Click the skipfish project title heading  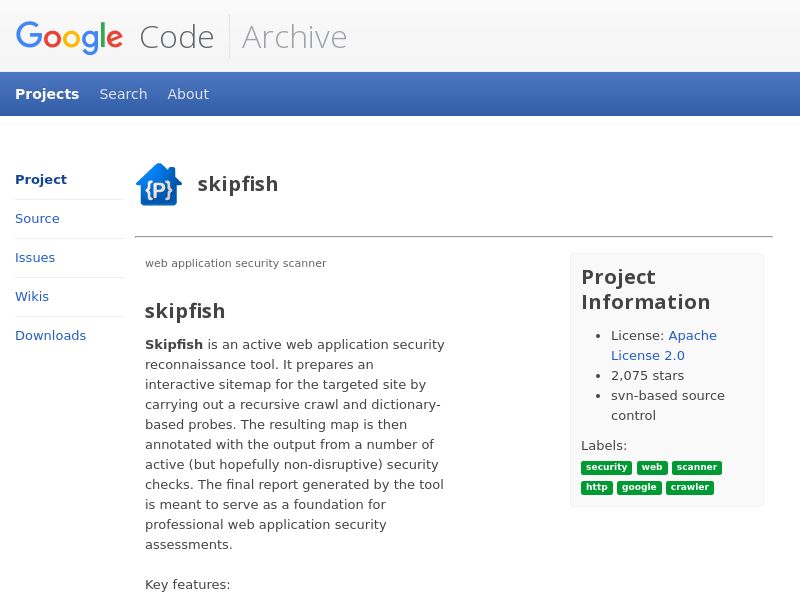(238, 184)
